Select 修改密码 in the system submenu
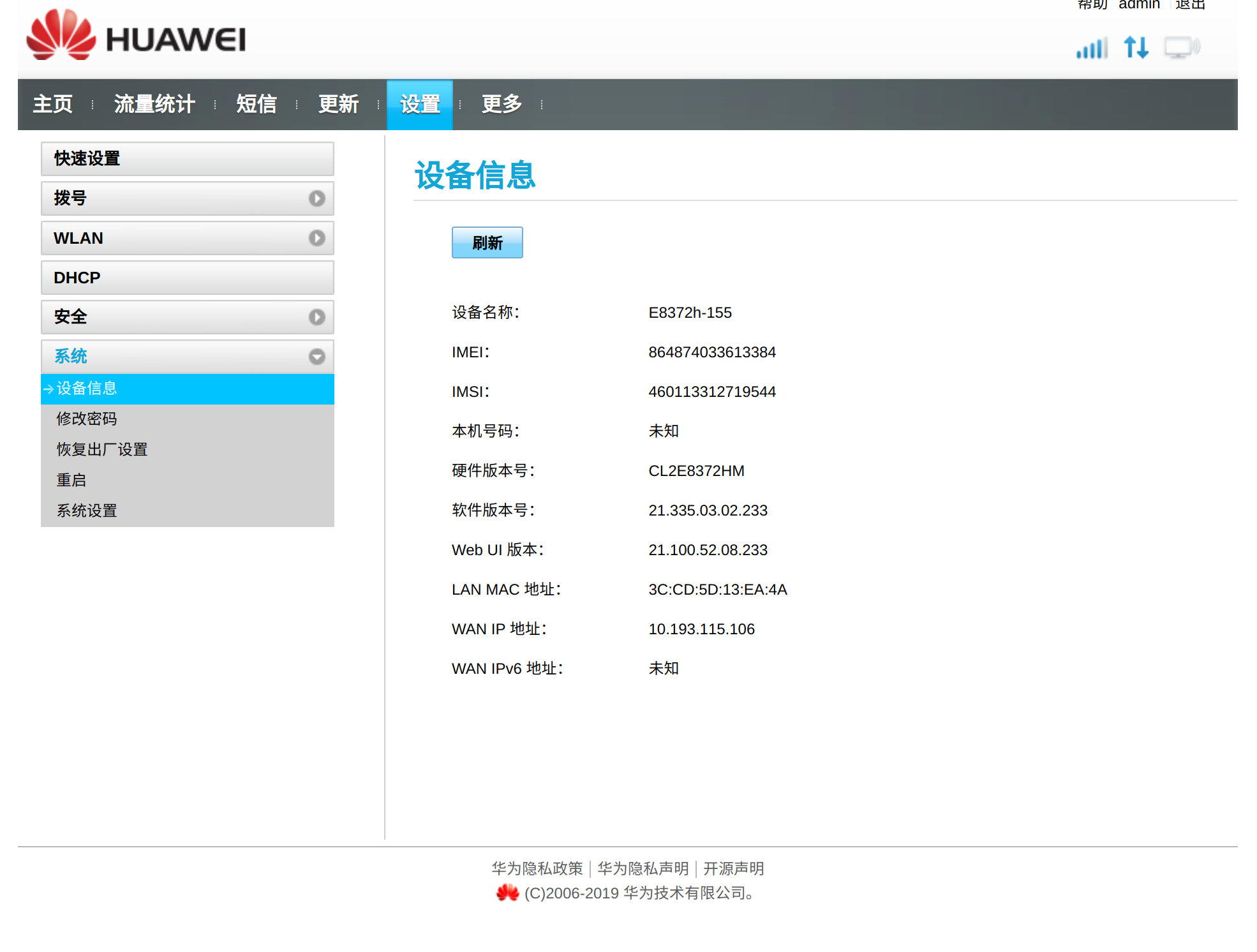Image resolution: width=1257 pixels, height=952 pixels. click(87, 419)
